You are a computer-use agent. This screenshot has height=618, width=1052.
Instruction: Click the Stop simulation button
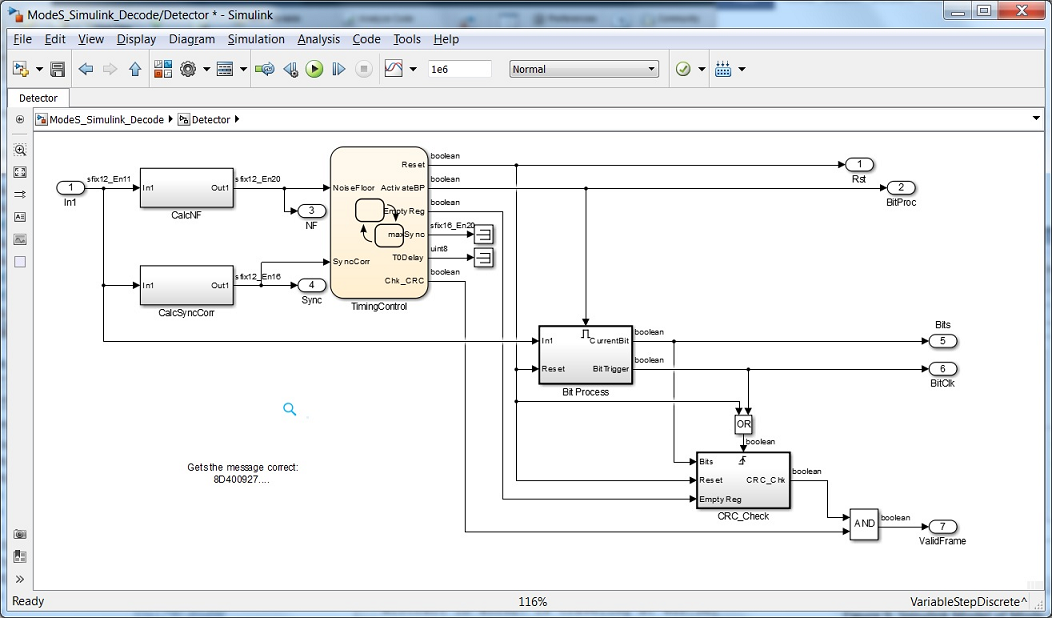[x=364, y=69]
